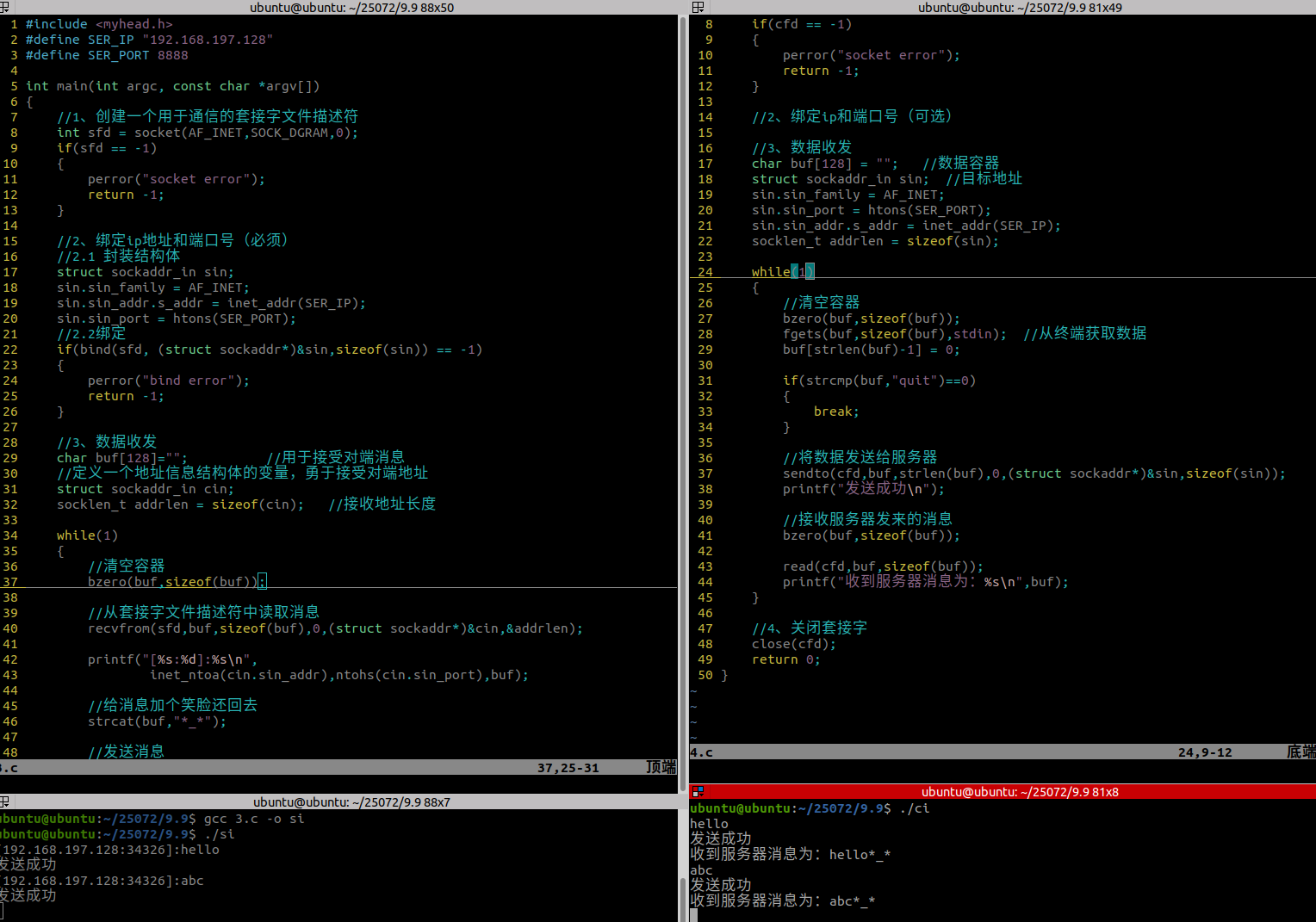Click the '37,25-31' position in left status line
The image size is (1316, 922).
tap(568, 768)
